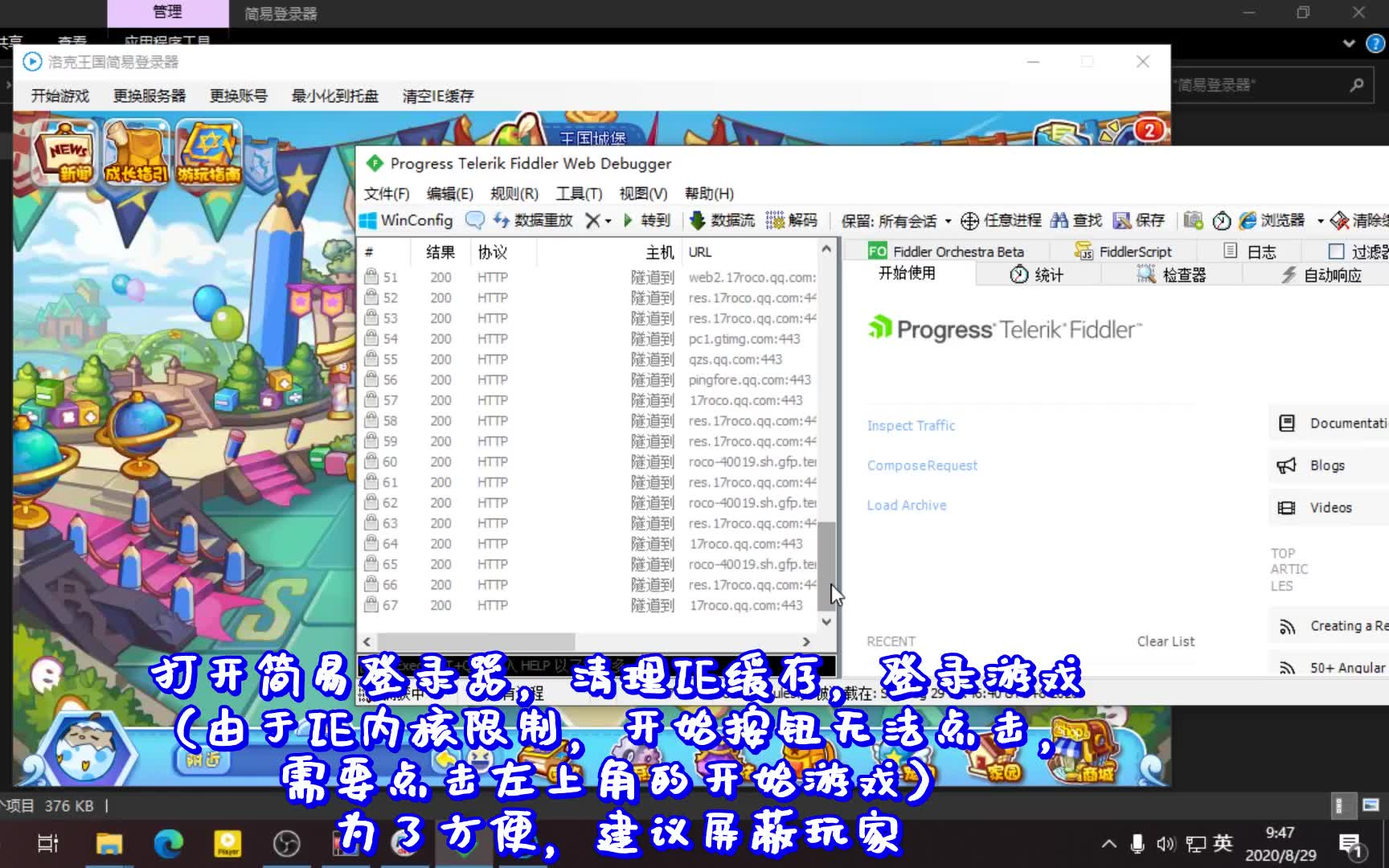Switch to the FiddlerScript tab
The width and height of the screenshot is (1389, 868).
point(1123,252)
